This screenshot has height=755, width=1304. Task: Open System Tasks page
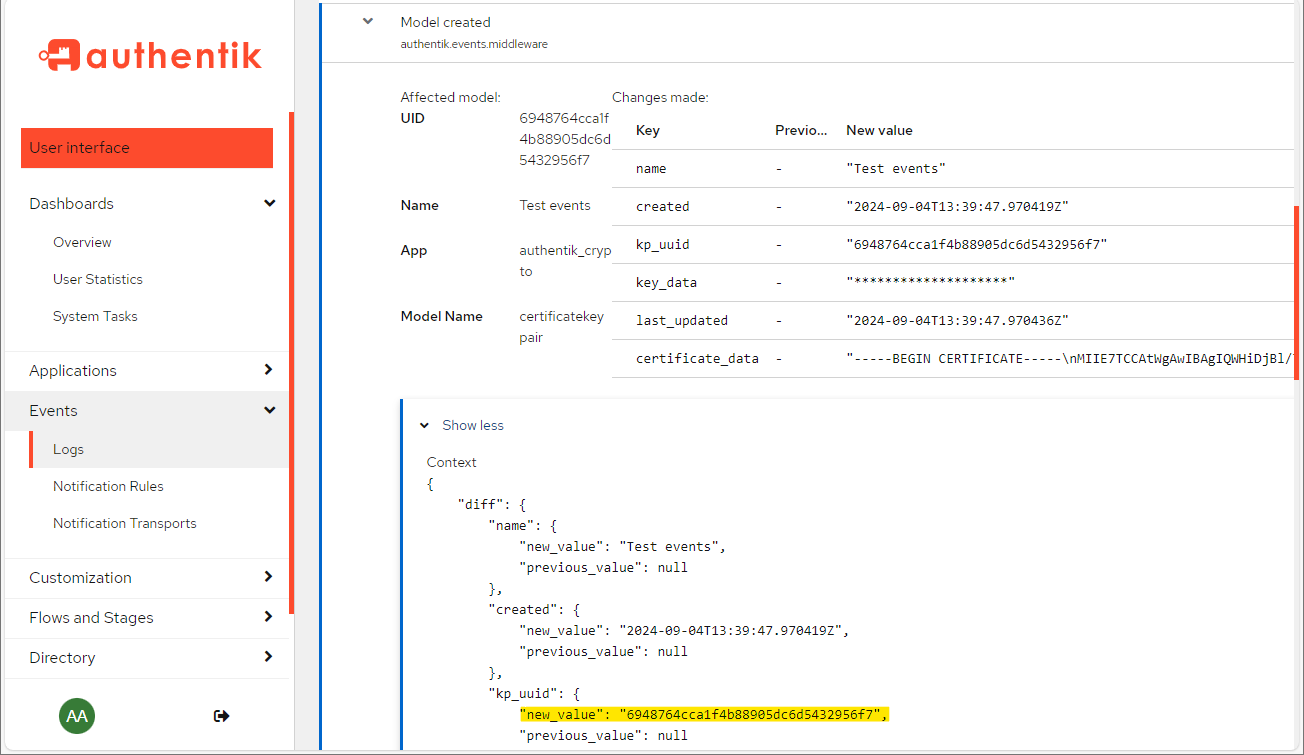(95, 316)
